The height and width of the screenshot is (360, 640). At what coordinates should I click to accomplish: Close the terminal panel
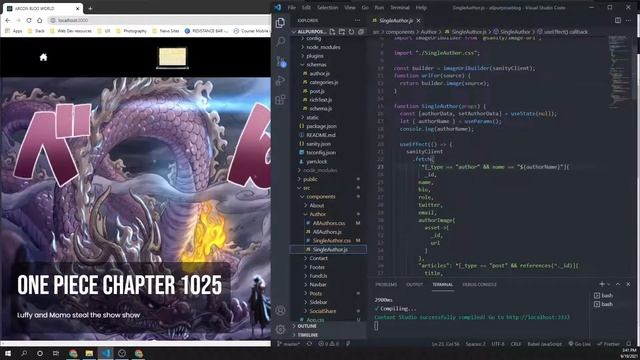point(628,284)
